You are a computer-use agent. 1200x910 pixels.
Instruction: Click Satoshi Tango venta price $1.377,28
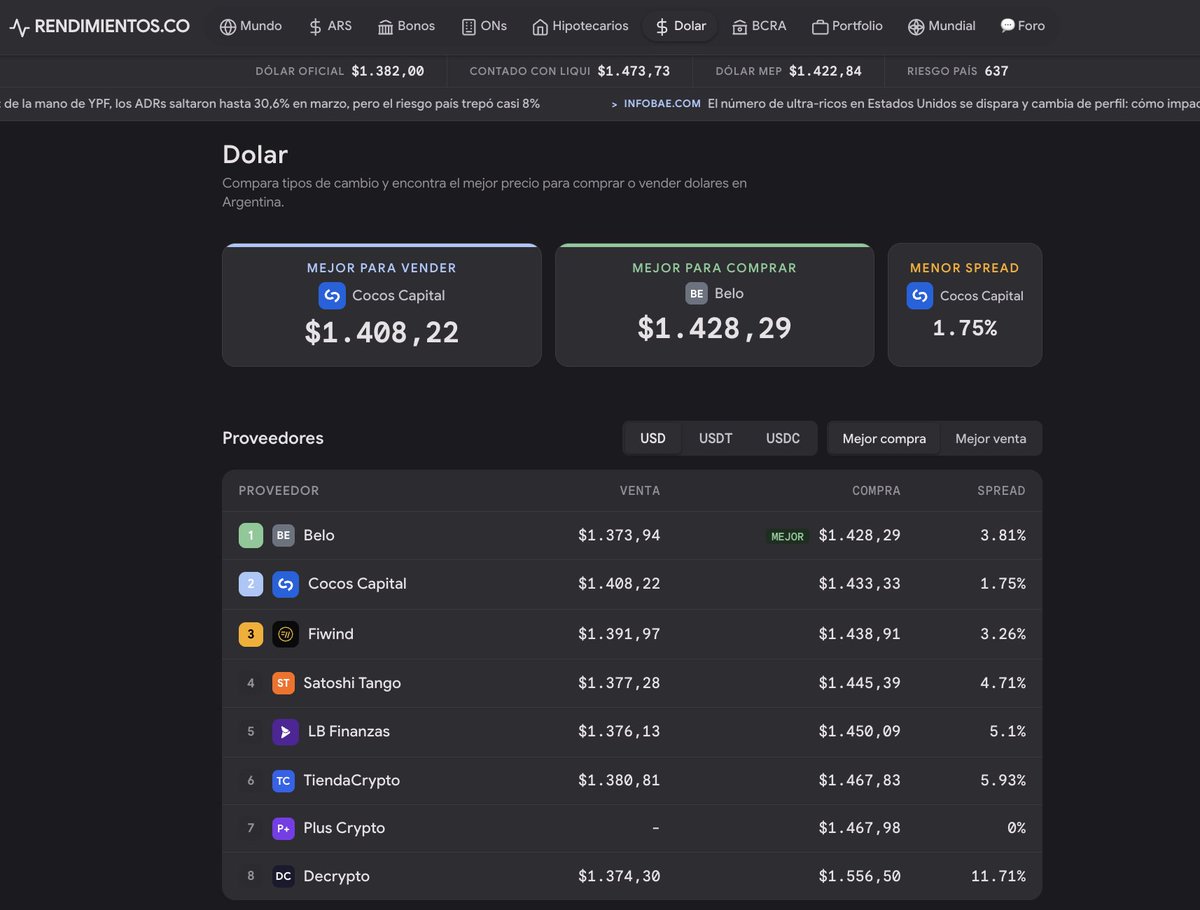[x=619, y=683]
